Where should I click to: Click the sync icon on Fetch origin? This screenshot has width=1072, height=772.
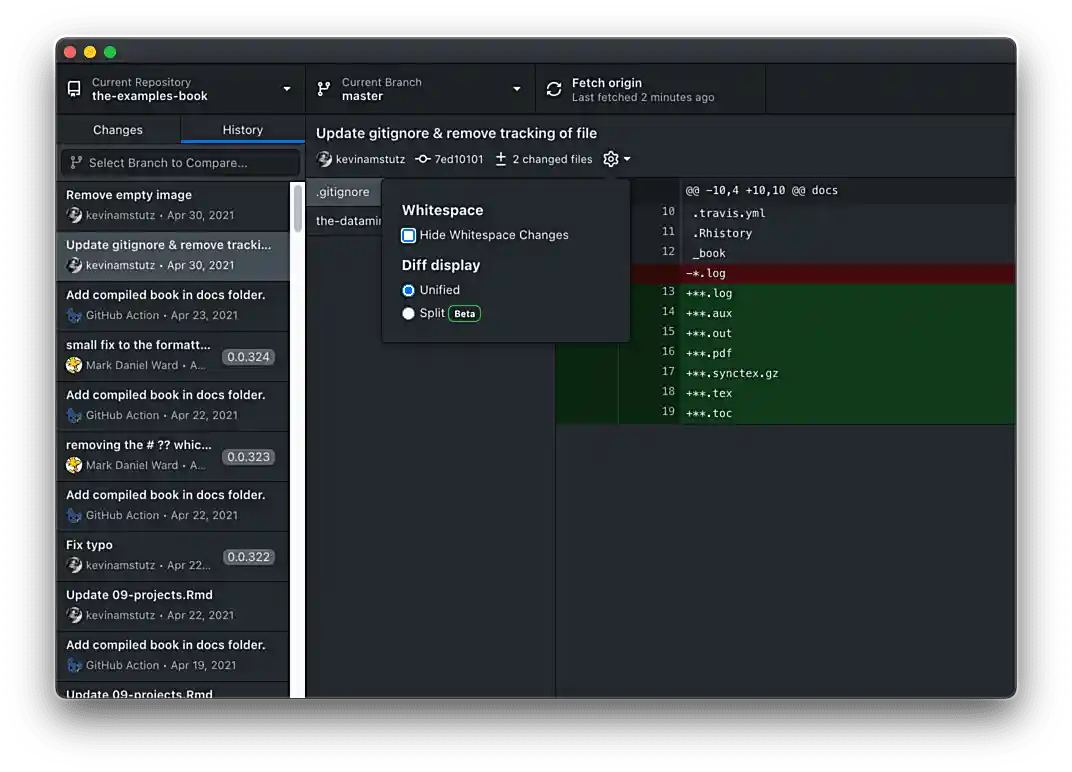[x=553, y=88]
